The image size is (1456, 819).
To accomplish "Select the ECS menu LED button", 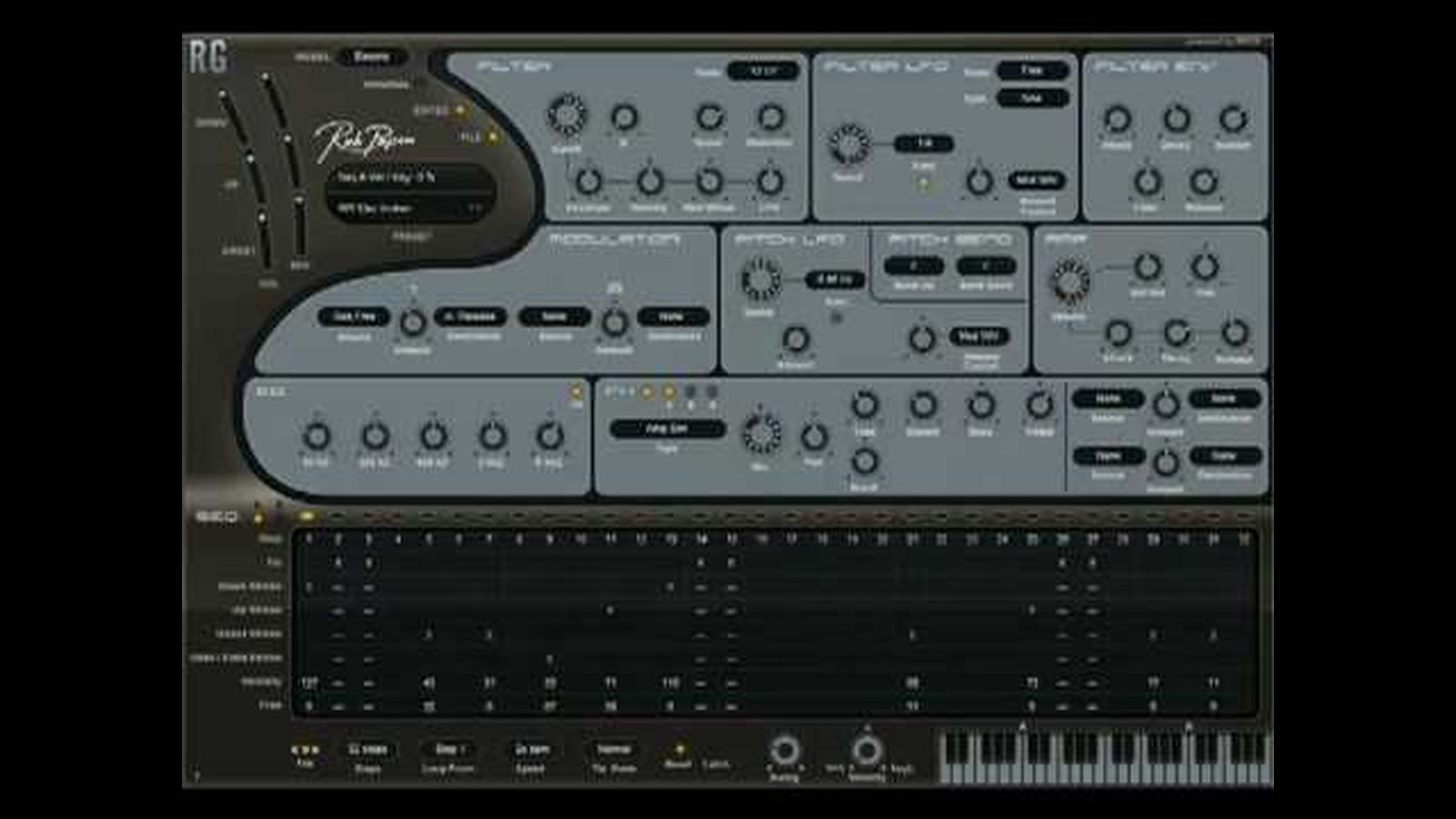I will click(460, 111).
